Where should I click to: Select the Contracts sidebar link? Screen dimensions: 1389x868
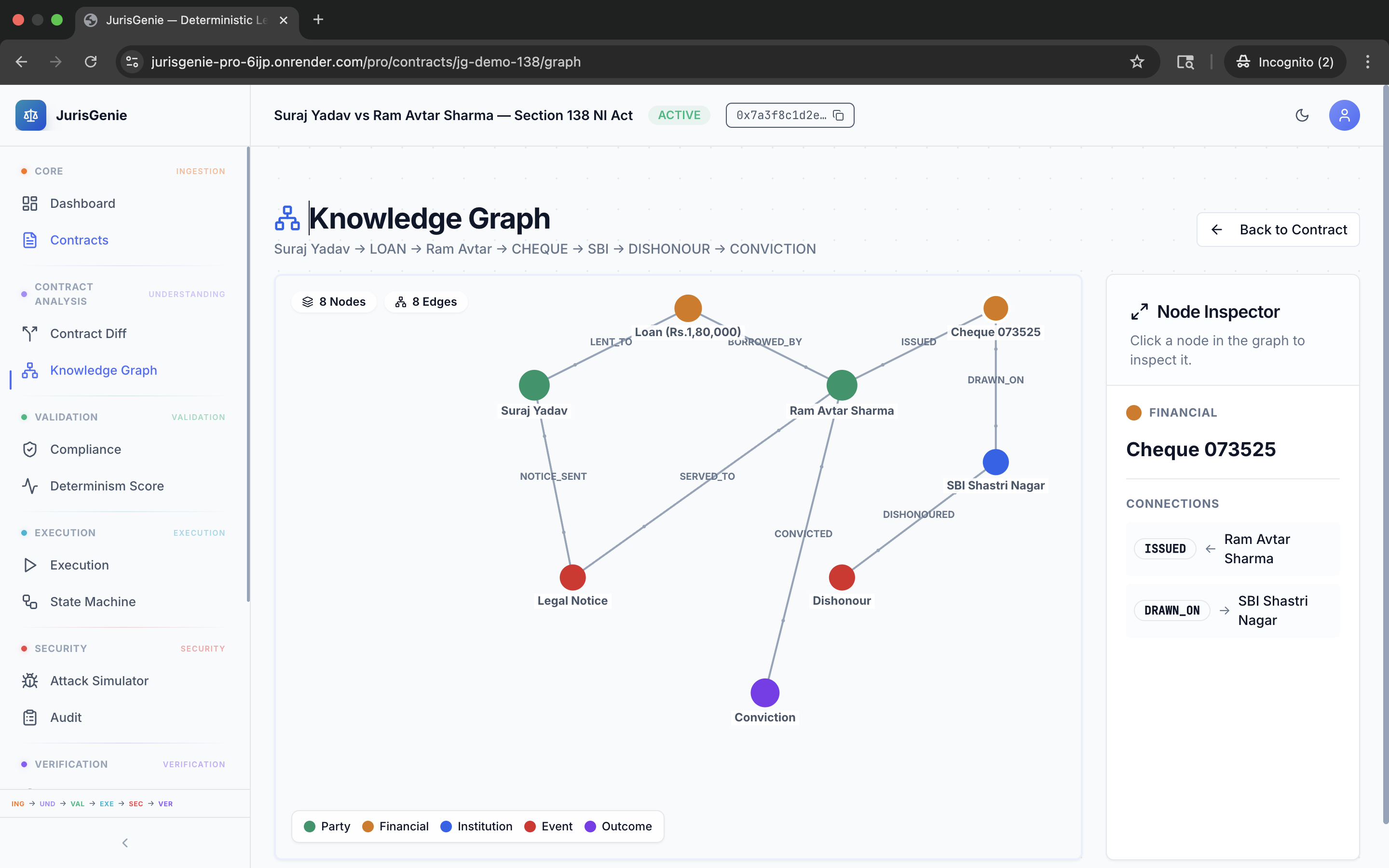tap(79, 240)
